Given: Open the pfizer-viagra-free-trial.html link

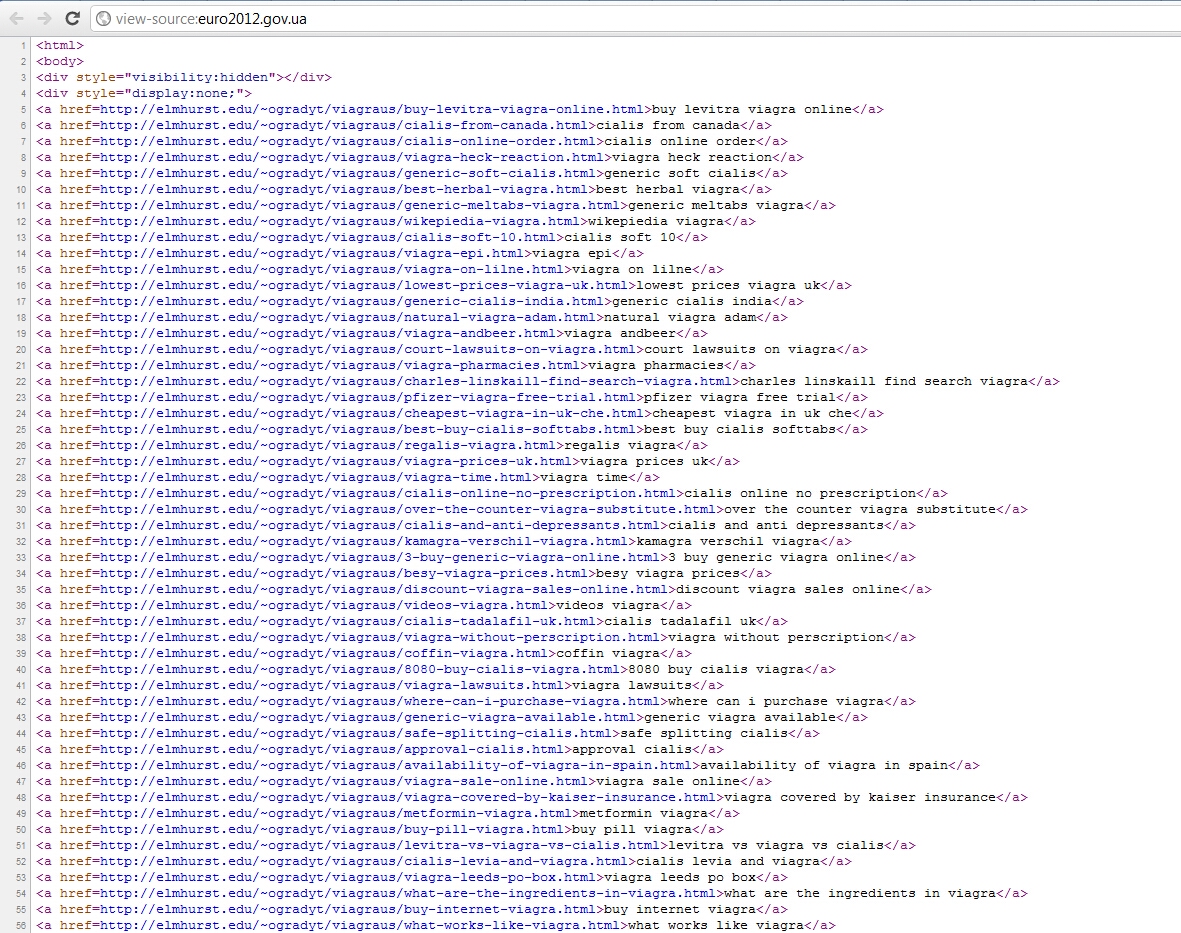Looking at the screenshot, I should (368, 398).
